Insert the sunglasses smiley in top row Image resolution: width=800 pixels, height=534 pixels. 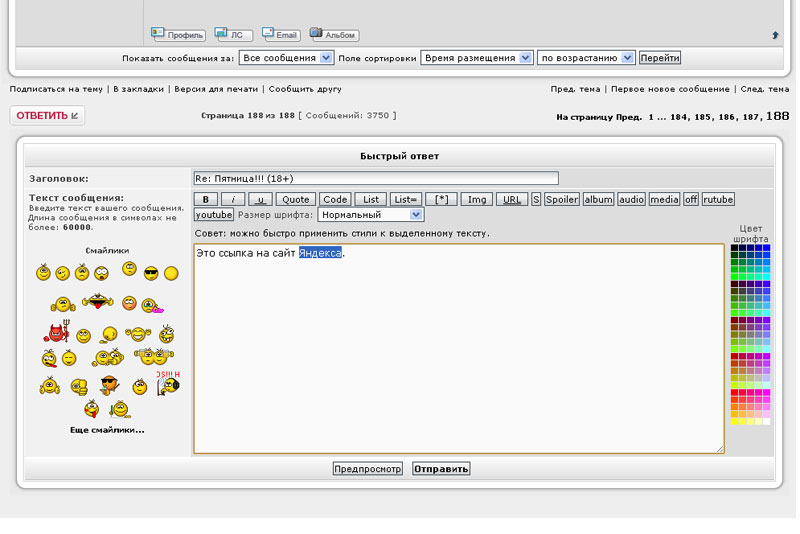click(151, 273)
